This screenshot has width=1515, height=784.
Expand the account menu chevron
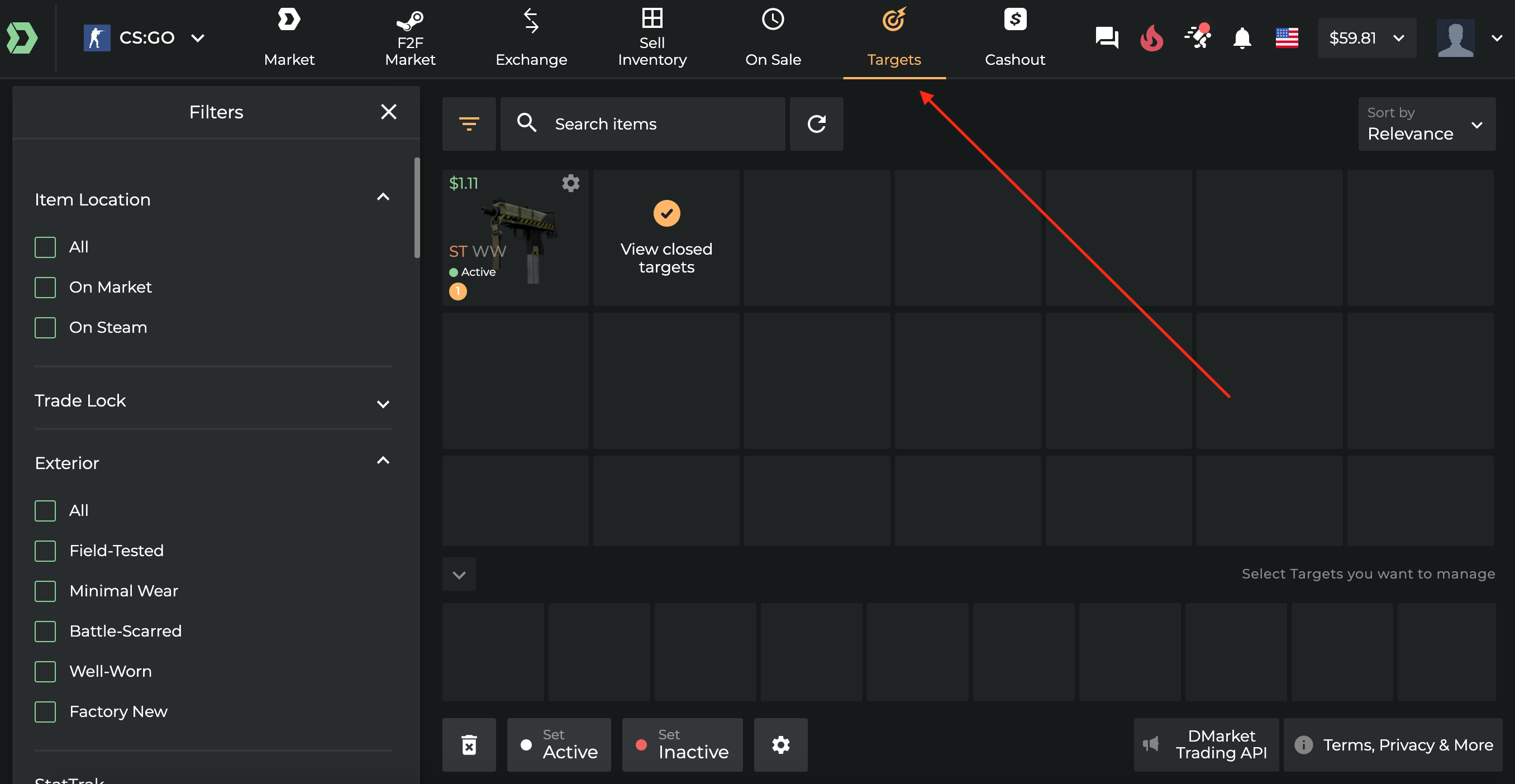(x=1497, y=38)
